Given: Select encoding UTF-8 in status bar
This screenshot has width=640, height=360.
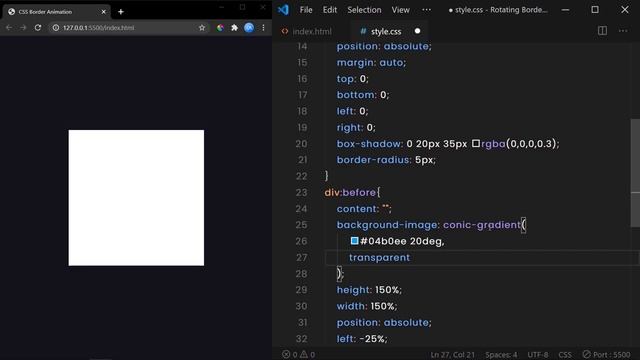Looking at the screenshot, I should 538,354.
